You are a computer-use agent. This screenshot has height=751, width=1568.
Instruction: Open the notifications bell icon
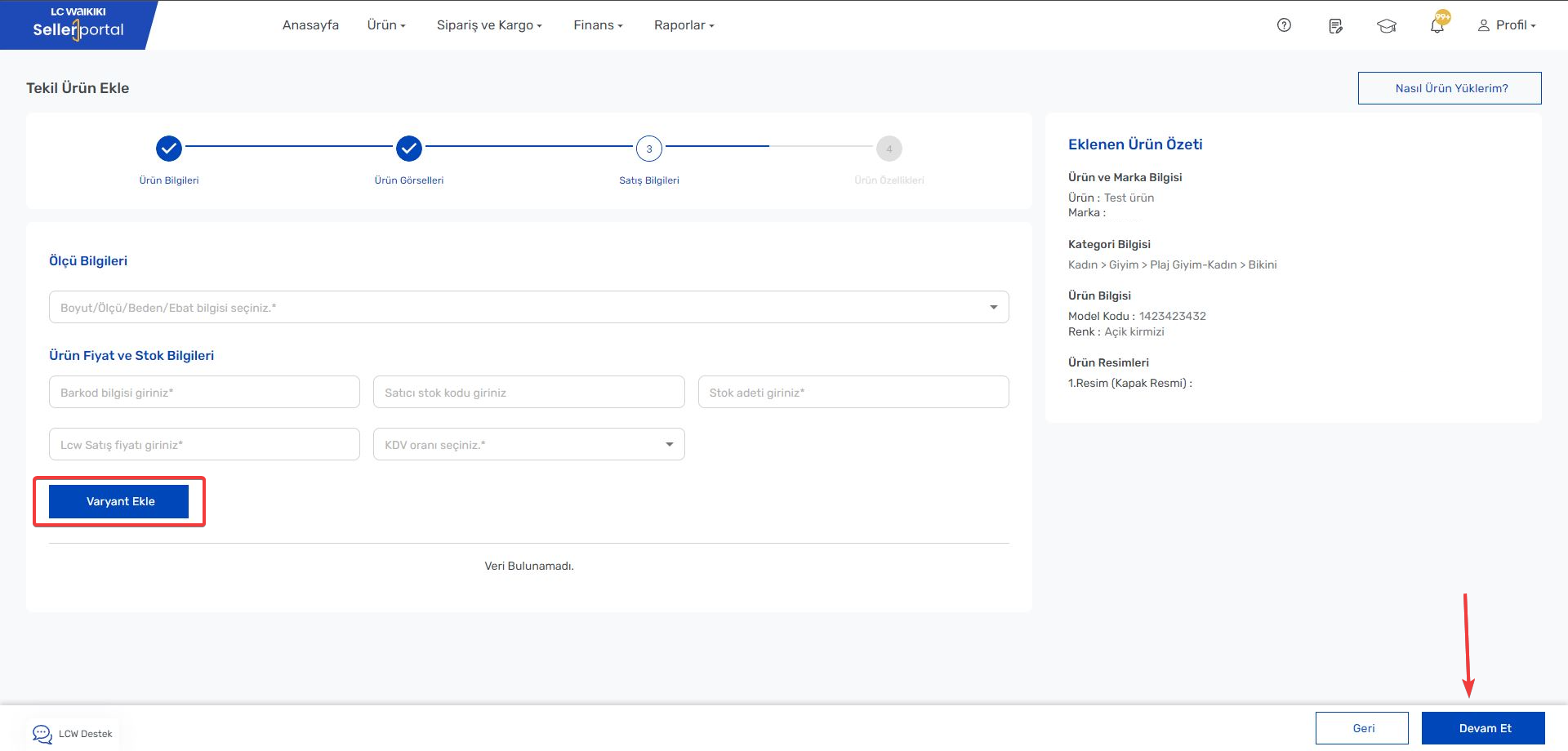pos(1437,25)
